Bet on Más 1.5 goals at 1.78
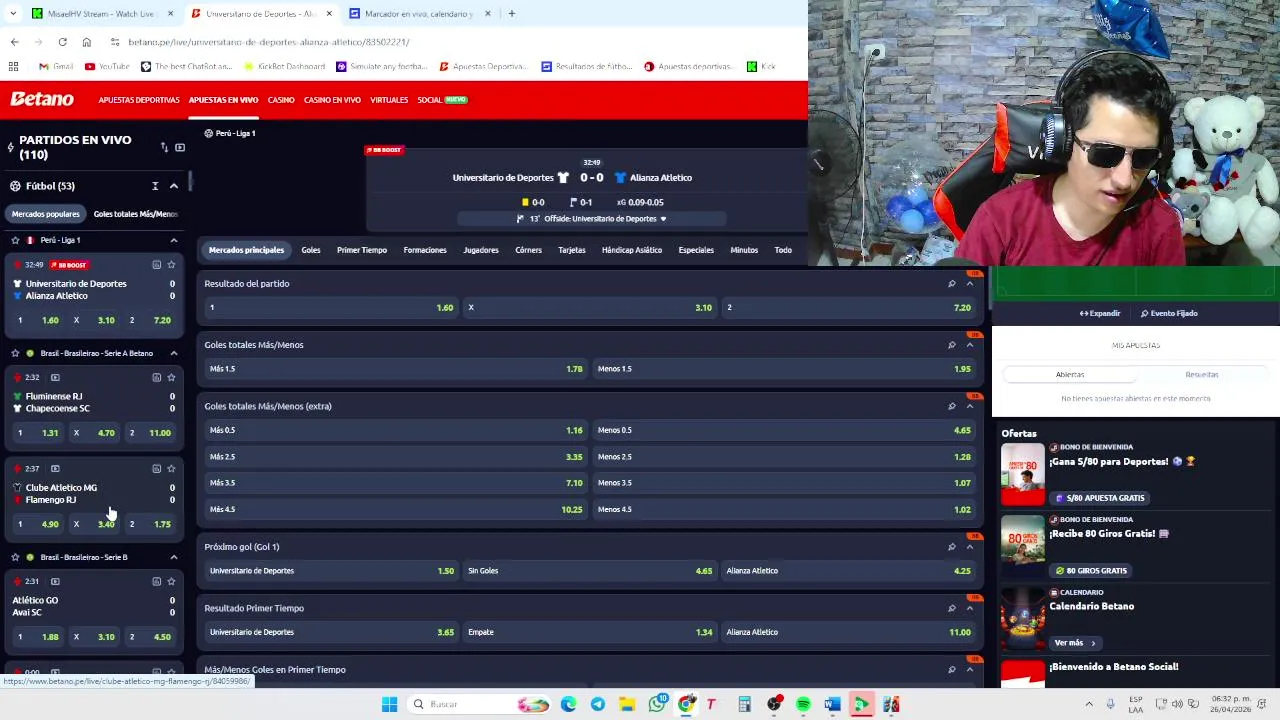 (395, 369)
